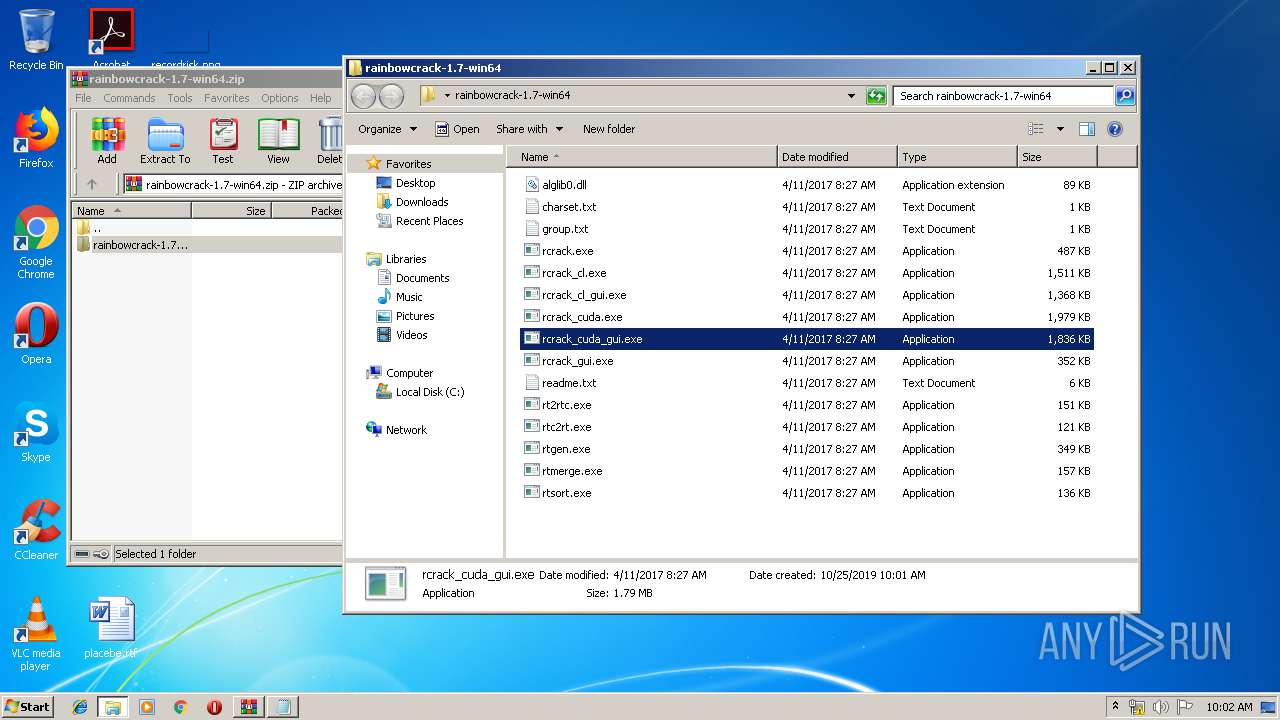
Task: Open Google Chrome desktop shortcut
Action: pos(36,243)
